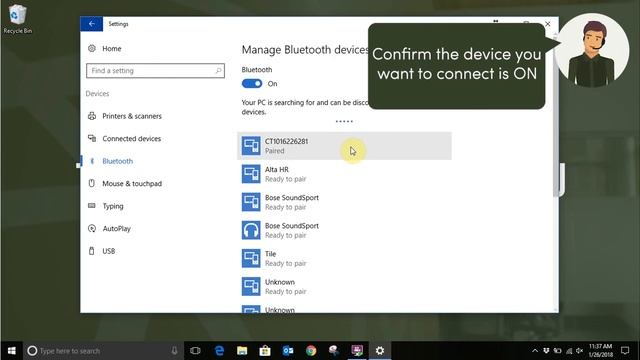The image size is (640, 360).
Task: Click the USB drive icon
Action: point(92,251)
